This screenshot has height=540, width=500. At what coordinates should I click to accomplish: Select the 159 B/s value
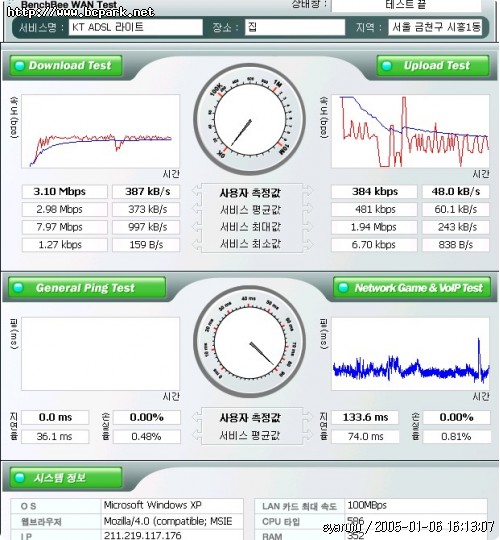click(x=146, y=245)
